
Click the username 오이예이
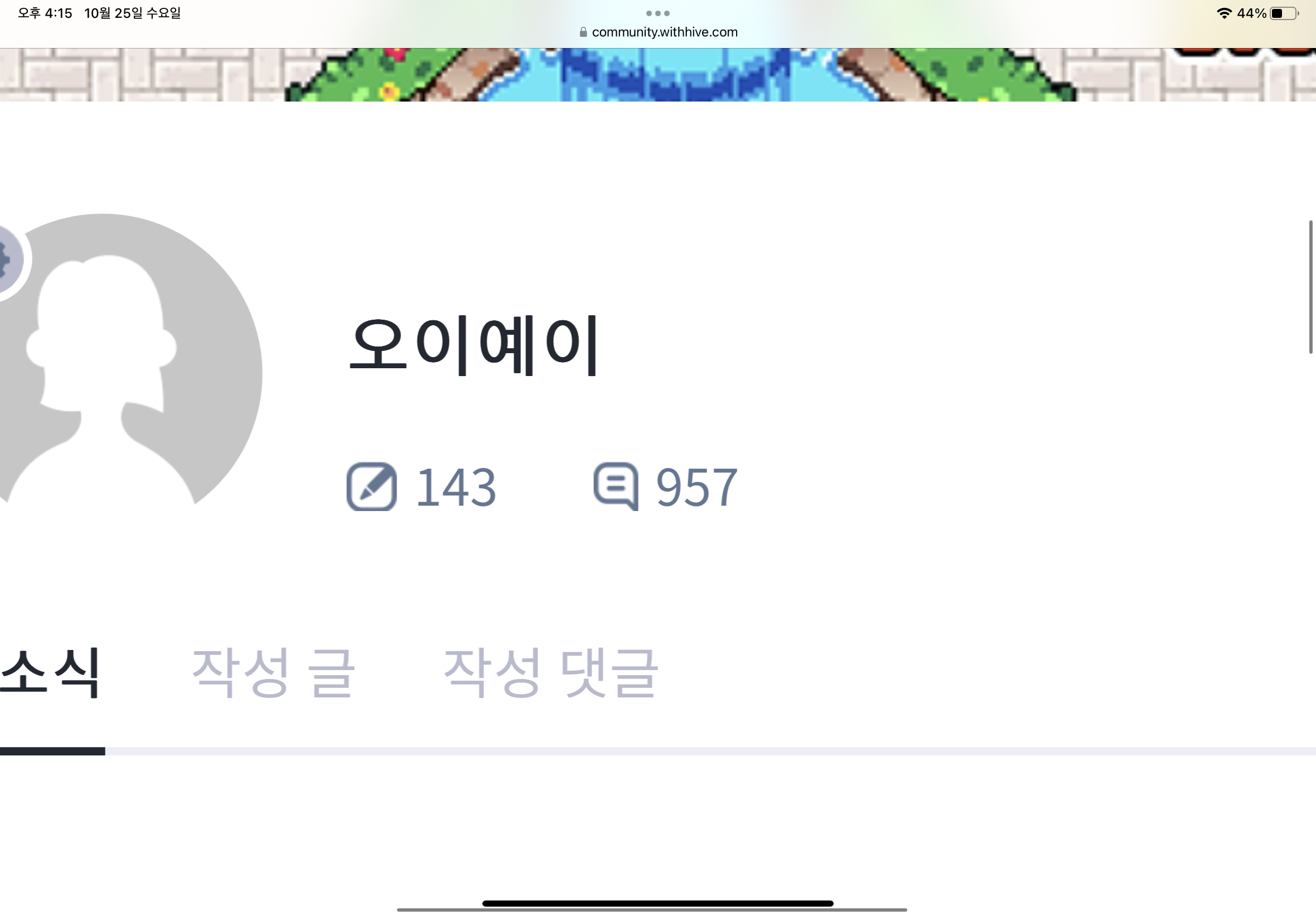tap(475, 345)
